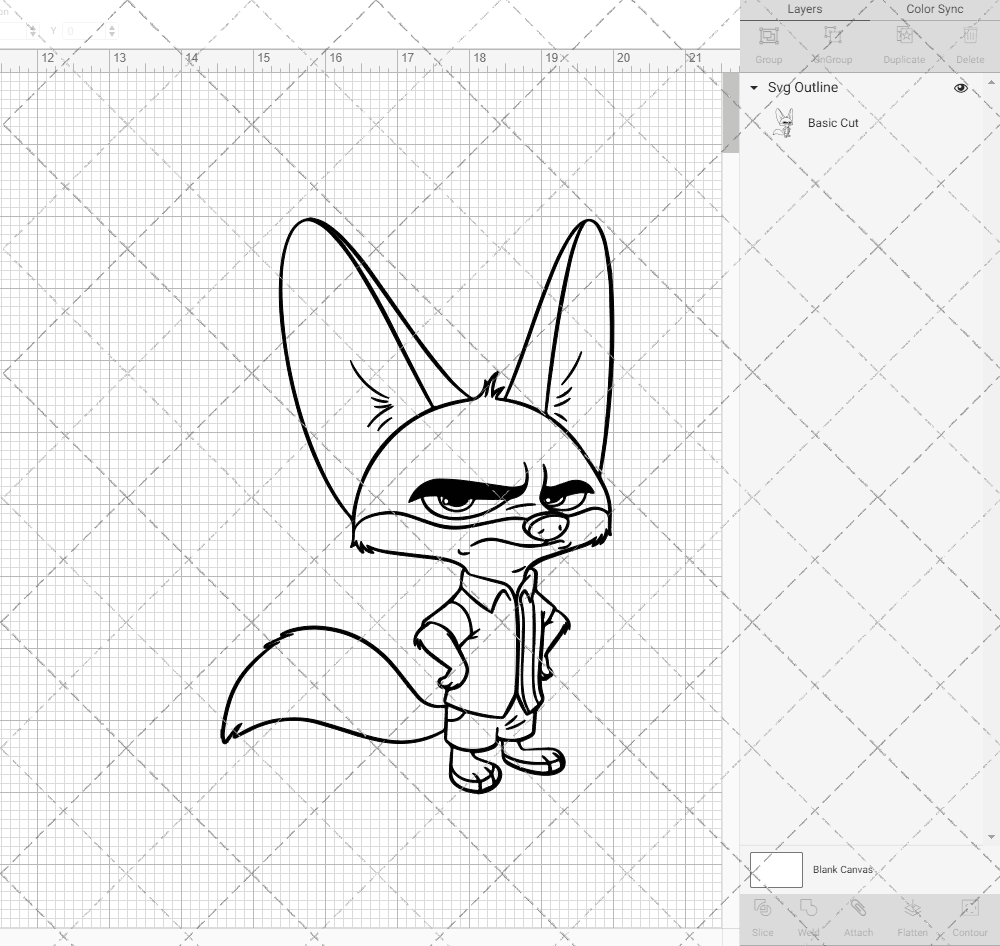Click the Attach paperclip icon
The height and width of the screenshot is (946, 1000).
tap(858, 908)
